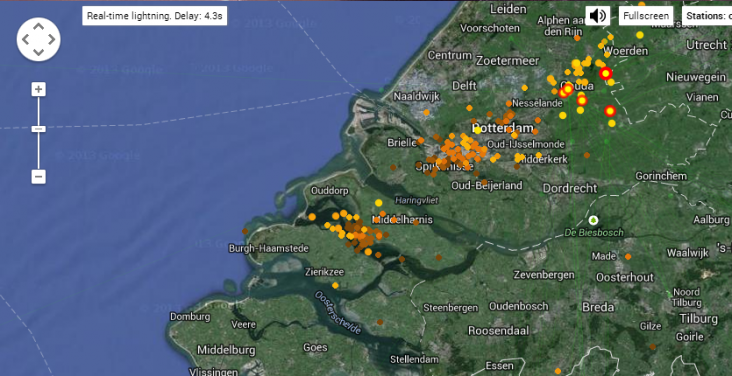Viewport: 732px width, 376px height.
Task: Click the yellow strike dot above Middelharnis
Action: click(379, 203)
